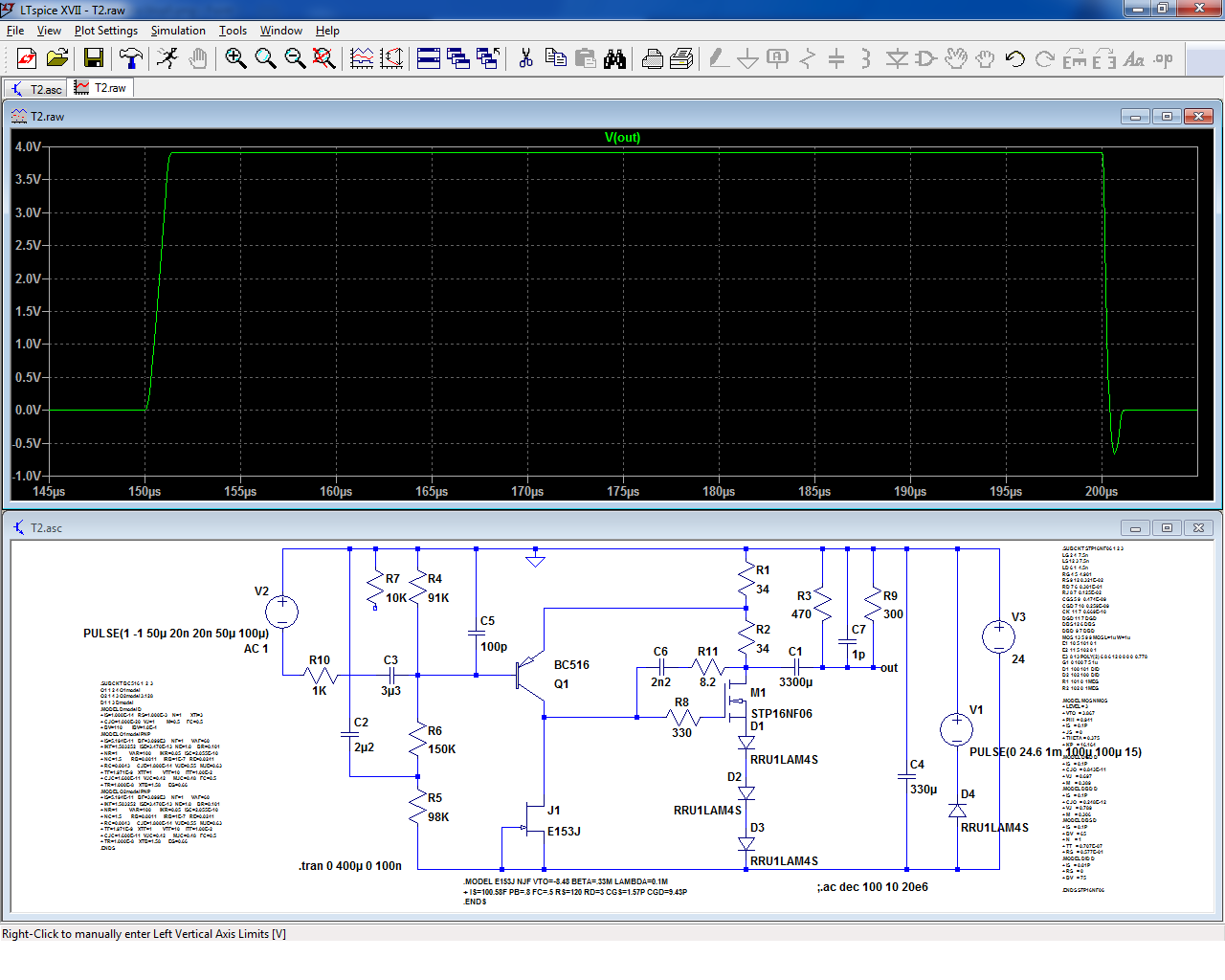Place an inductor using the toolbar icon

[x=866, y=59]
